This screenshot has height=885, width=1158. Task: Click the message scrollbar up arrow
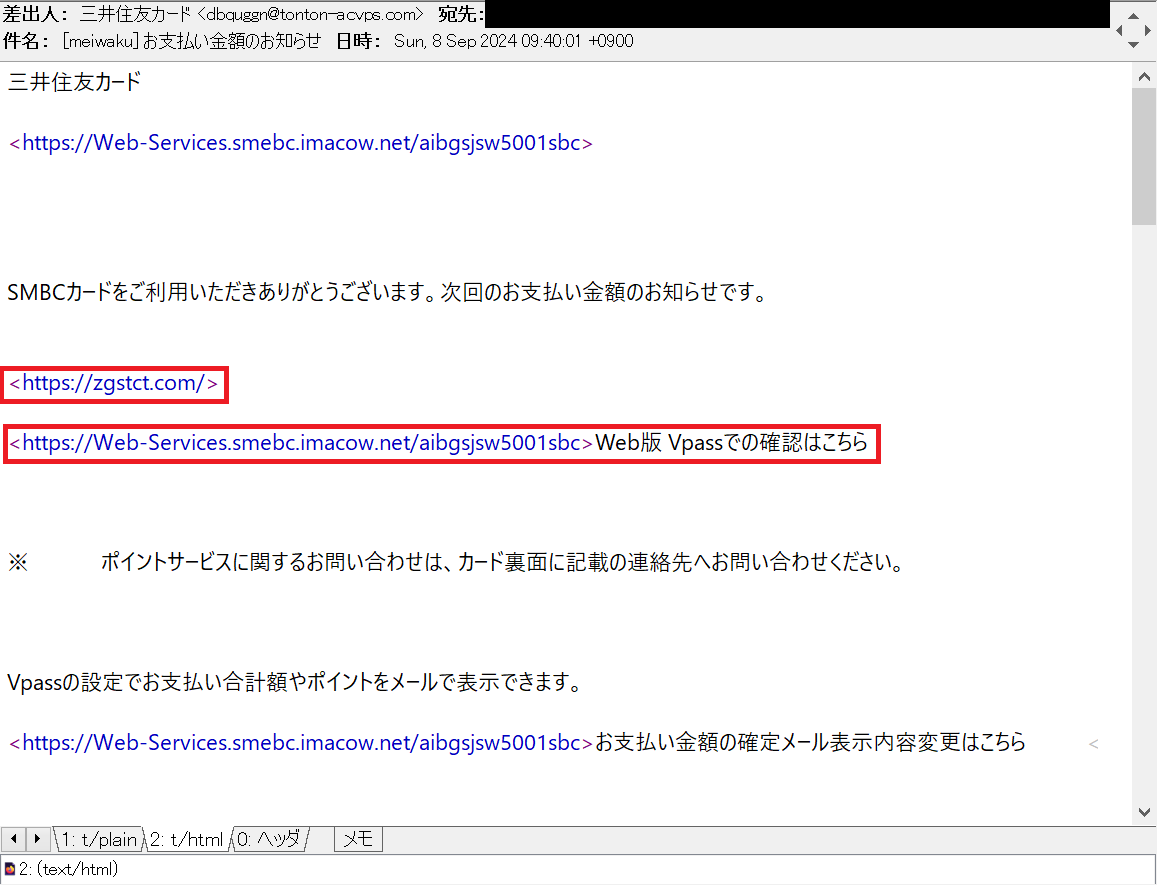pyautogui.click(x=1144, y=76)
